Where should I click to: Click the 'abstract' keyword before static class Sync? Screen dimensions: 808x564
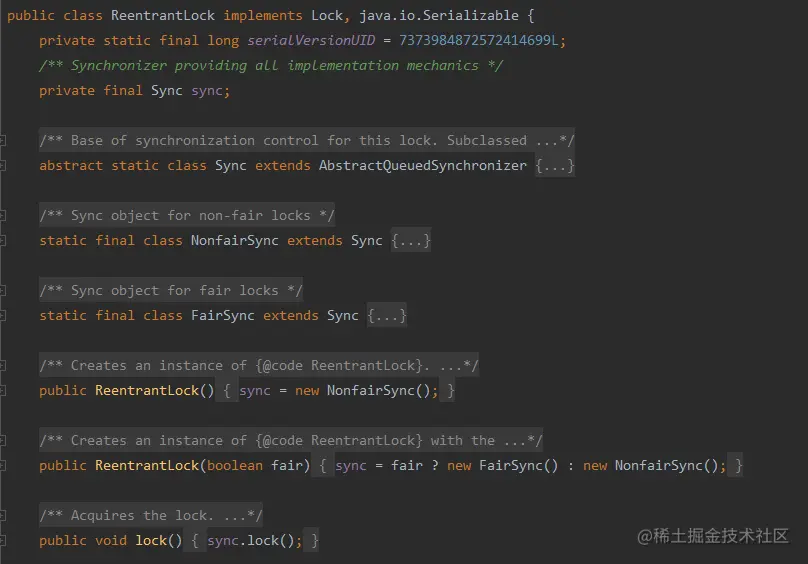click(x=71, y=165)
